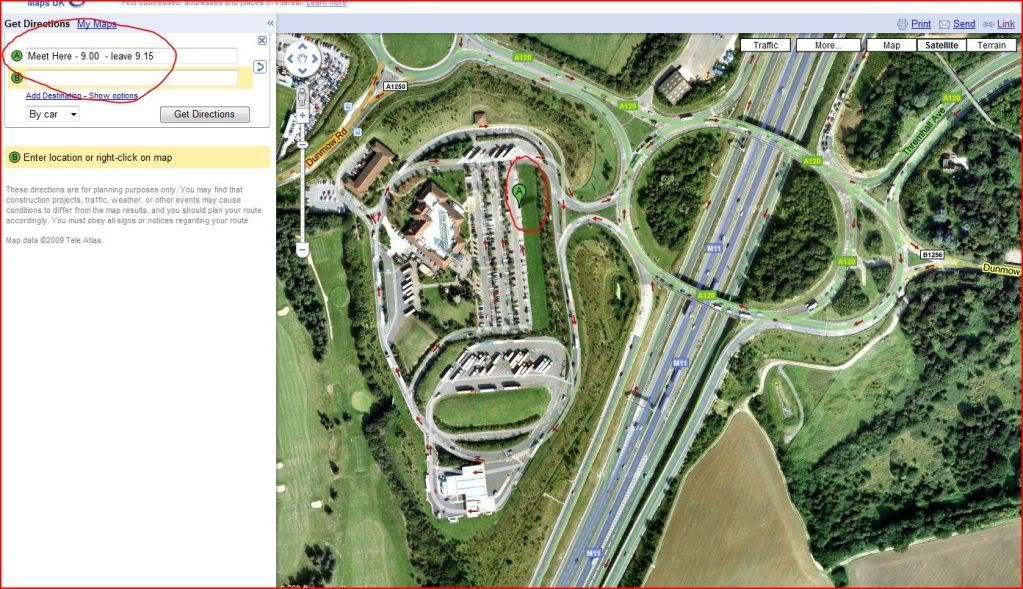
Task: Toggle the Traffic layer button
Action: pos(765,45)
